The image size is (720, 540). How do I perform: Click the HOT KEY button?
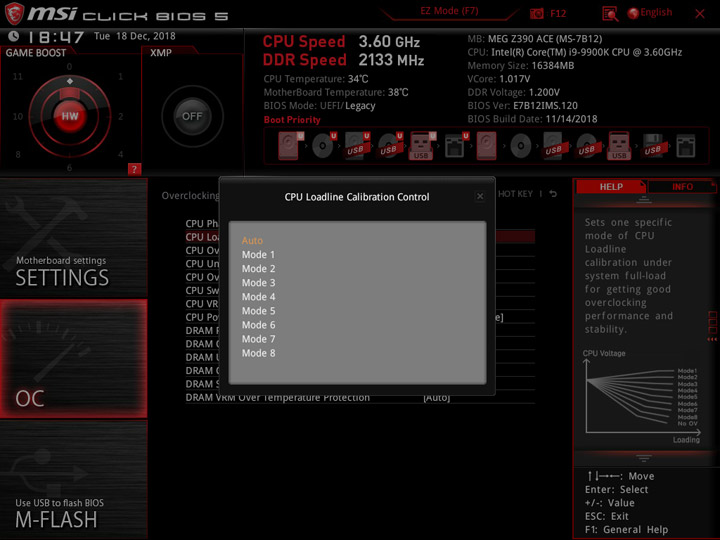point(515,194)
